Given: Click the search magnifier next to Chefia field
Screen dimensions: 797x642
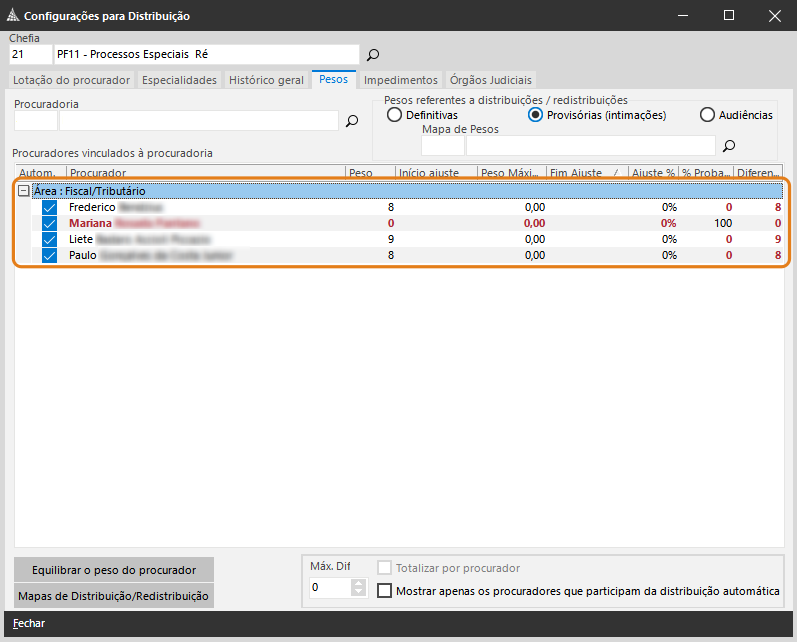Looking at the screenshot, I should (x=373, y=55).
